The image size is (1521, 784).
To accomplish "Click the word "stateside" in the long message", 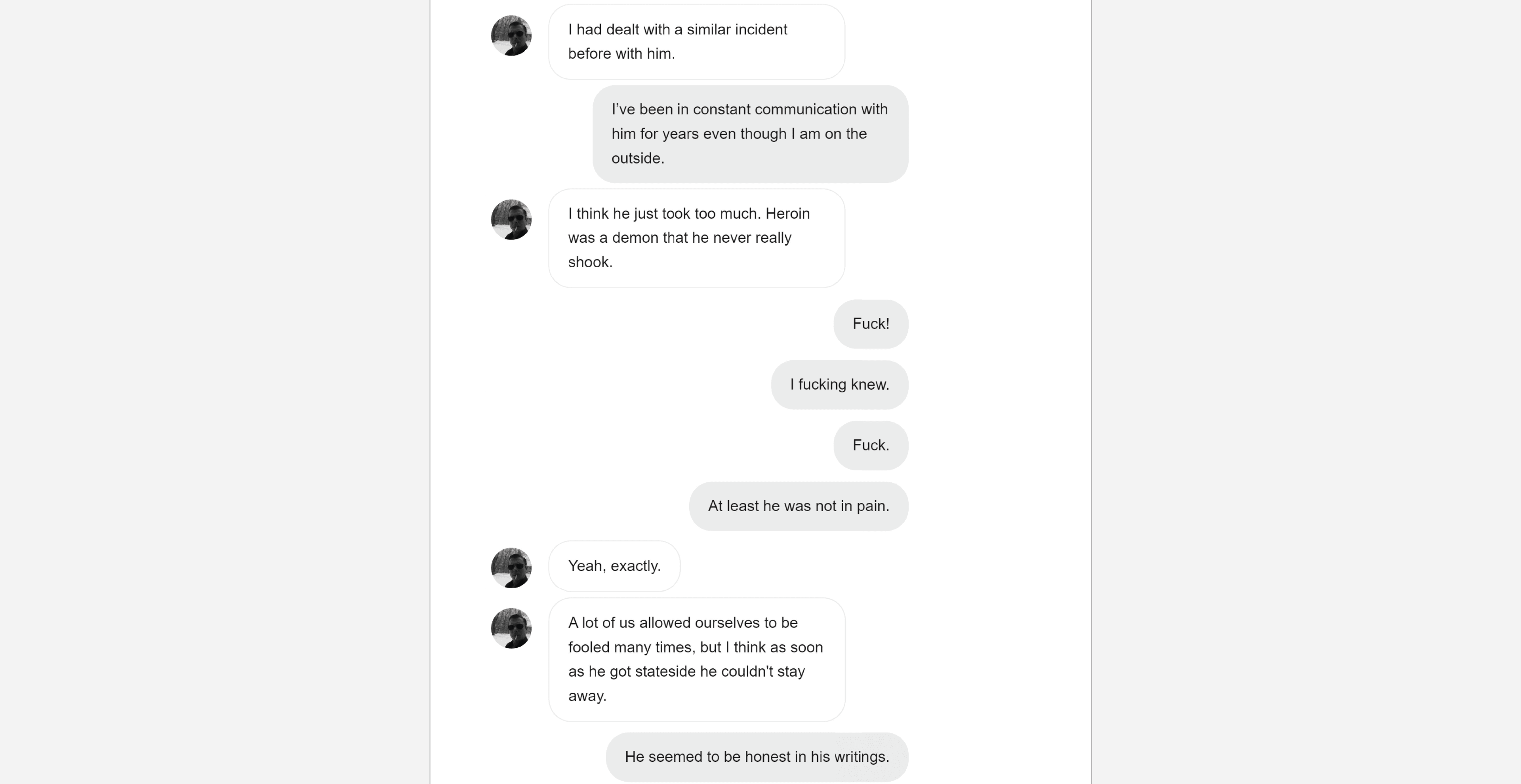I will tap(665, 672).
